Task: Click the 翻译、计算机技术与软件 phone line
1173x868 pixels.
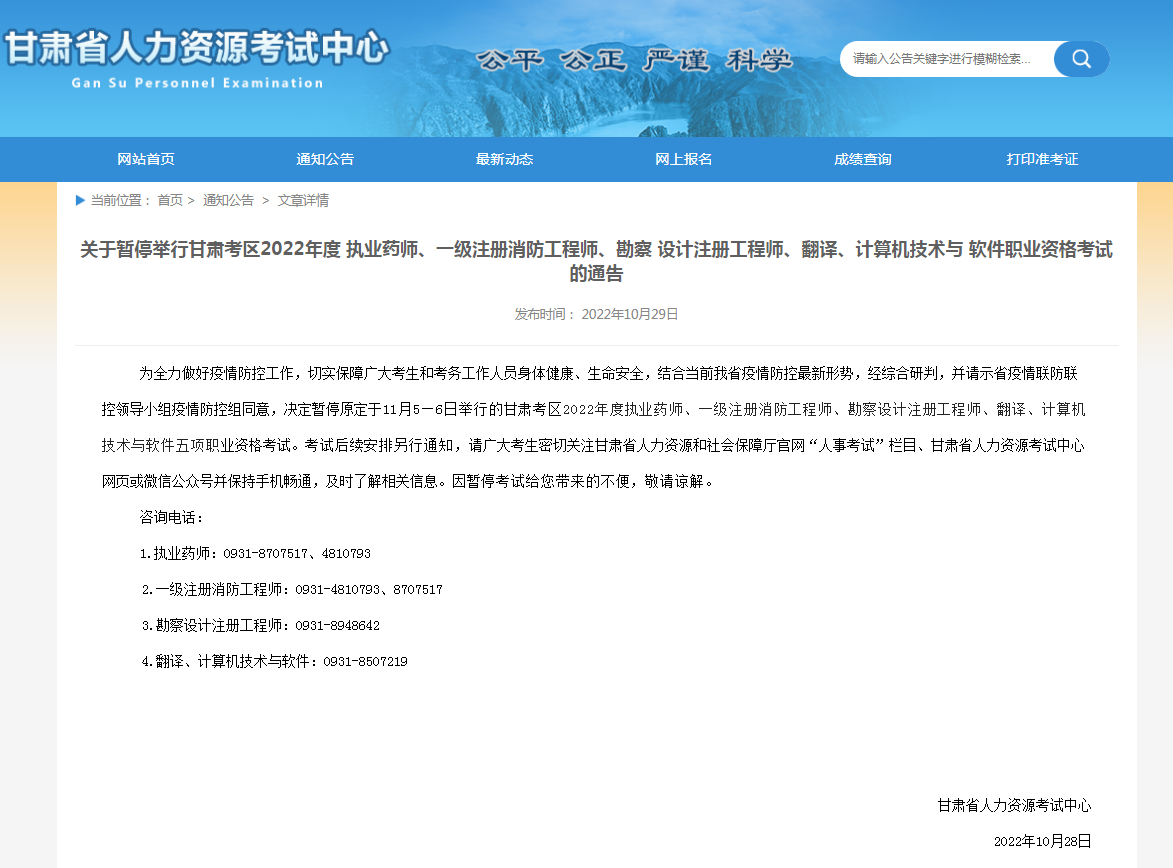Action: point(275,661)
